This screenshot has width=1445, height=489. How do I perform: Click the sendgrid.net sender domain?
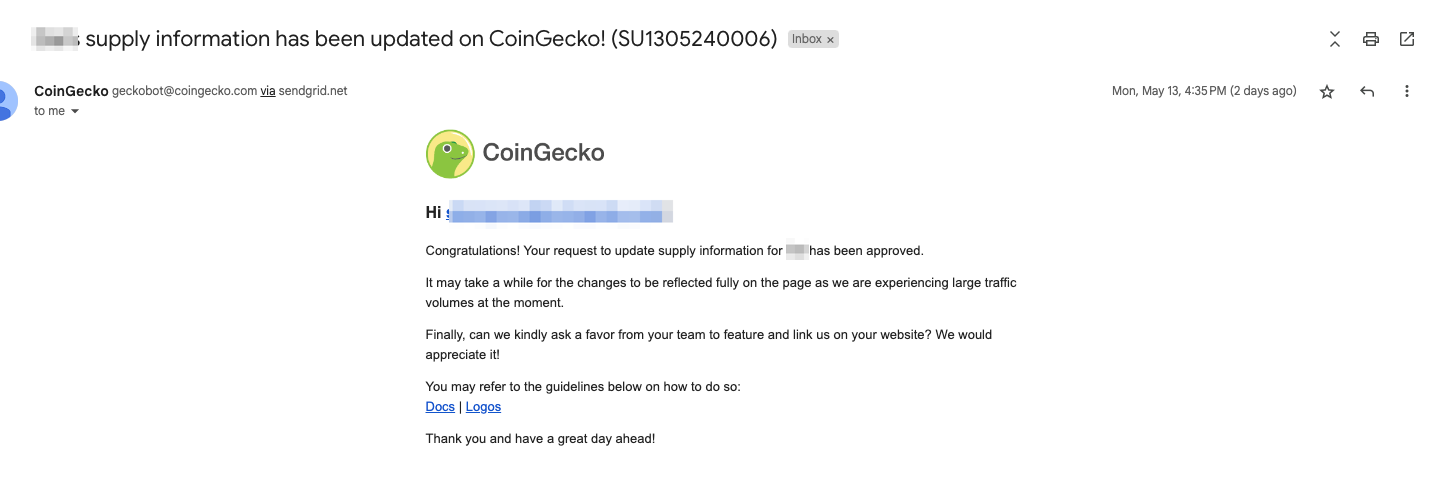(x=313, y=91)
